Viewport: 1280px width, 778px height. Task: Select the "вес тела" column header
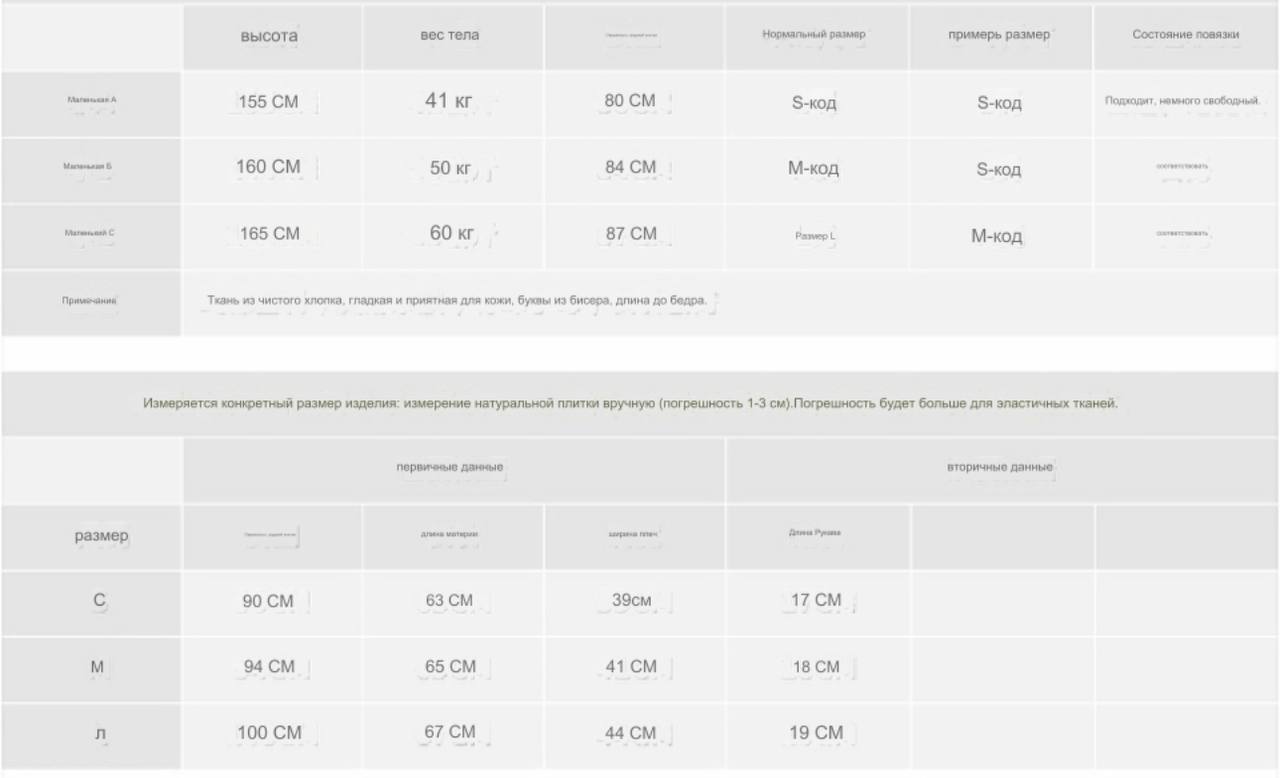[449, 35]
